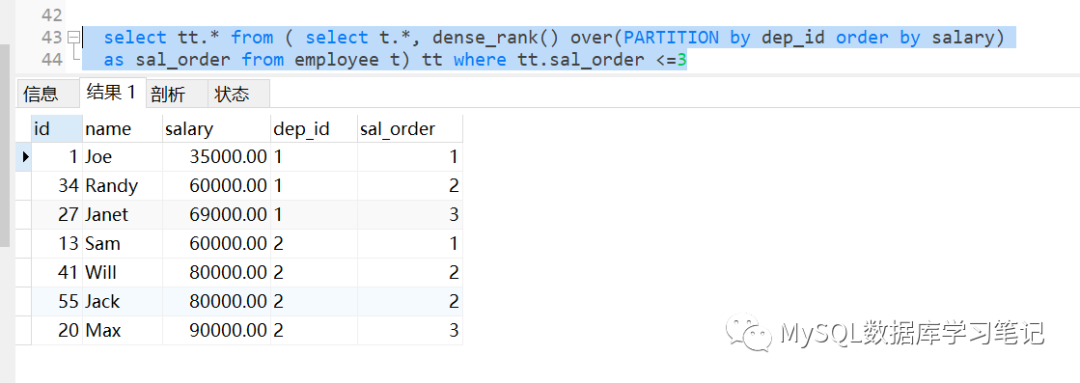Select the 剖析 tab
Viewport: 1080px width, 383px height.
(x=168, y=94)
